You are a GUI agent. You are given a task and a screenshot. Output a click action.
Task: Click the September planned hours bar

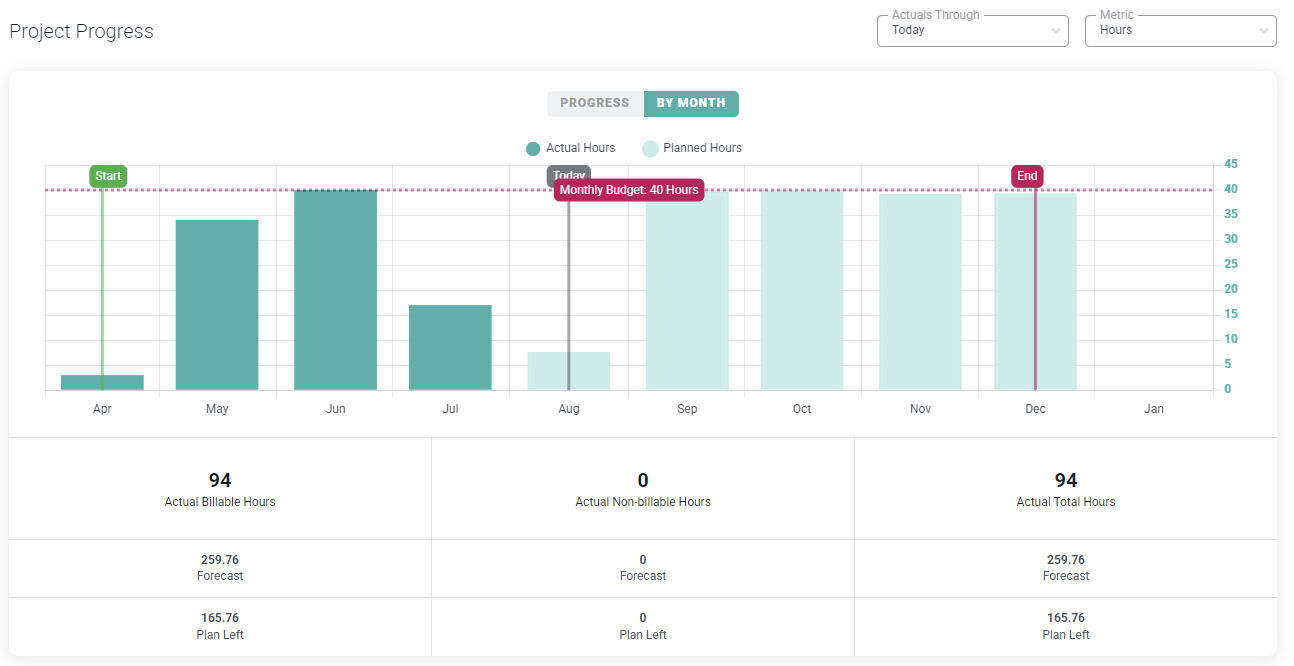pyautogui.click(x=687, y=295)
